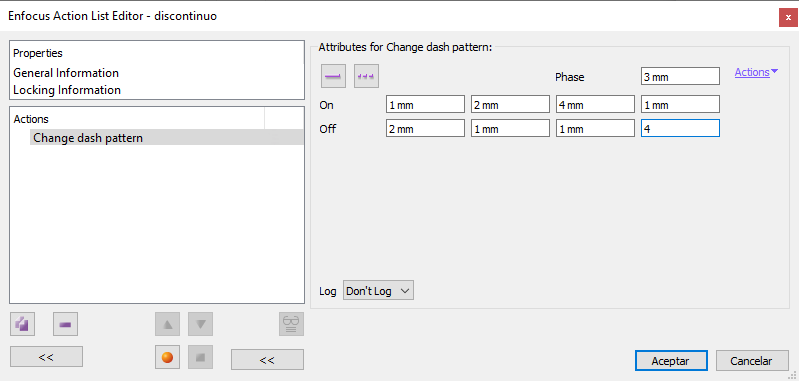
Task: Select the solid line pattern icon
Action: click(x=334, y=76)
